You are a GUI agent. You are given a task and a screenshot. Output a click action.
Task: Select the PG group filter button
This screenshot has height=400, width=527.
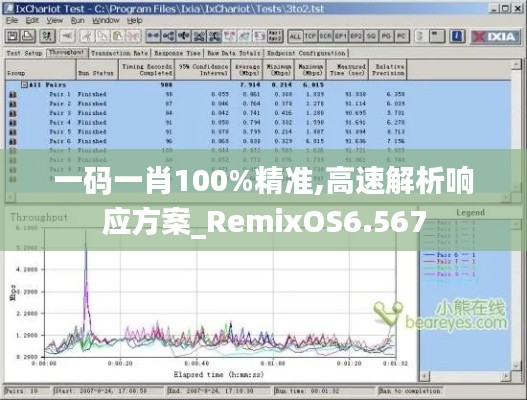(x=386, y=36)
